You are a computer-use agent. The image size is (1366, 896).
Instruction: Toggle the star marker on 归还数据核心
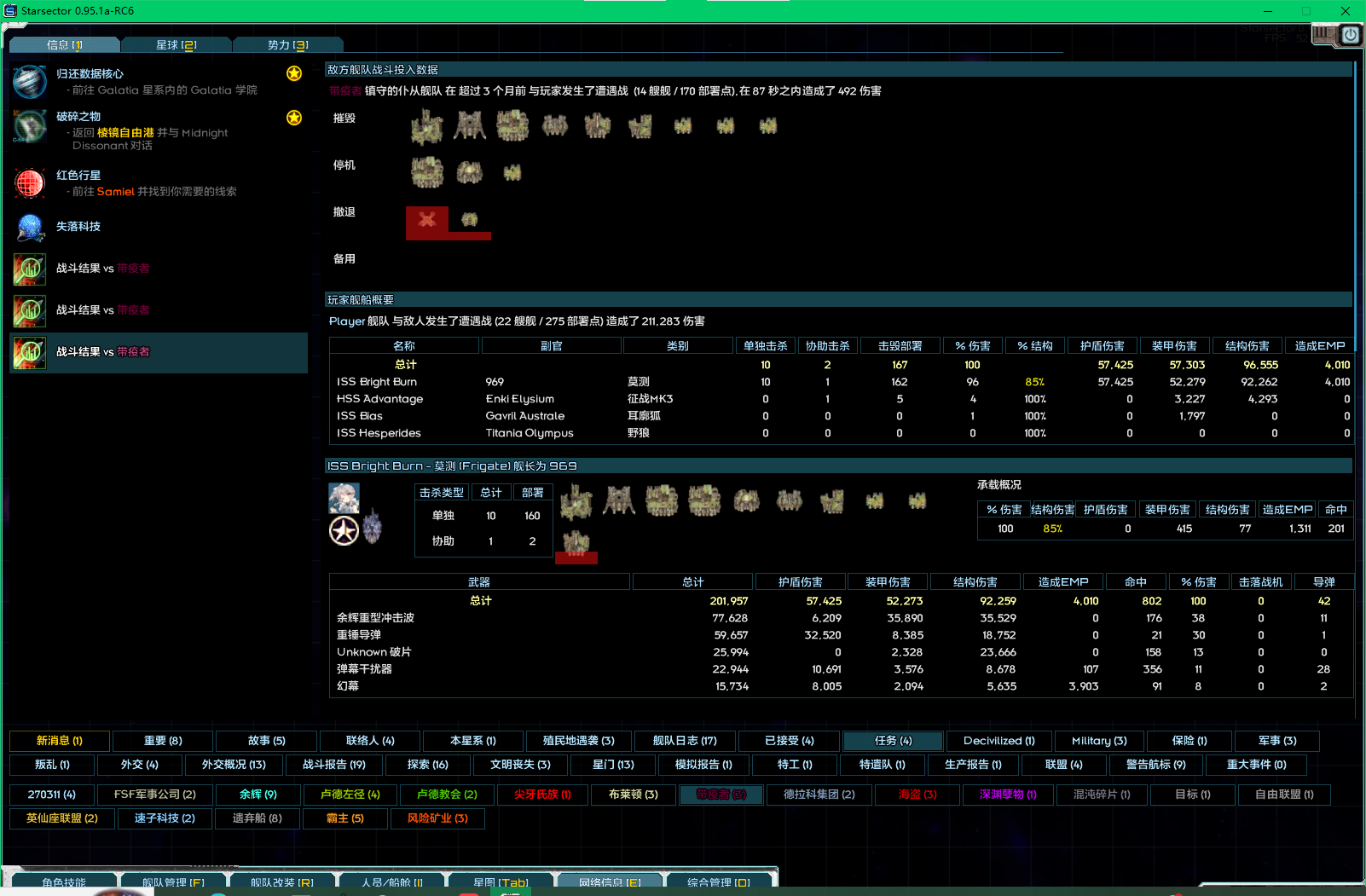click(294, 73)
